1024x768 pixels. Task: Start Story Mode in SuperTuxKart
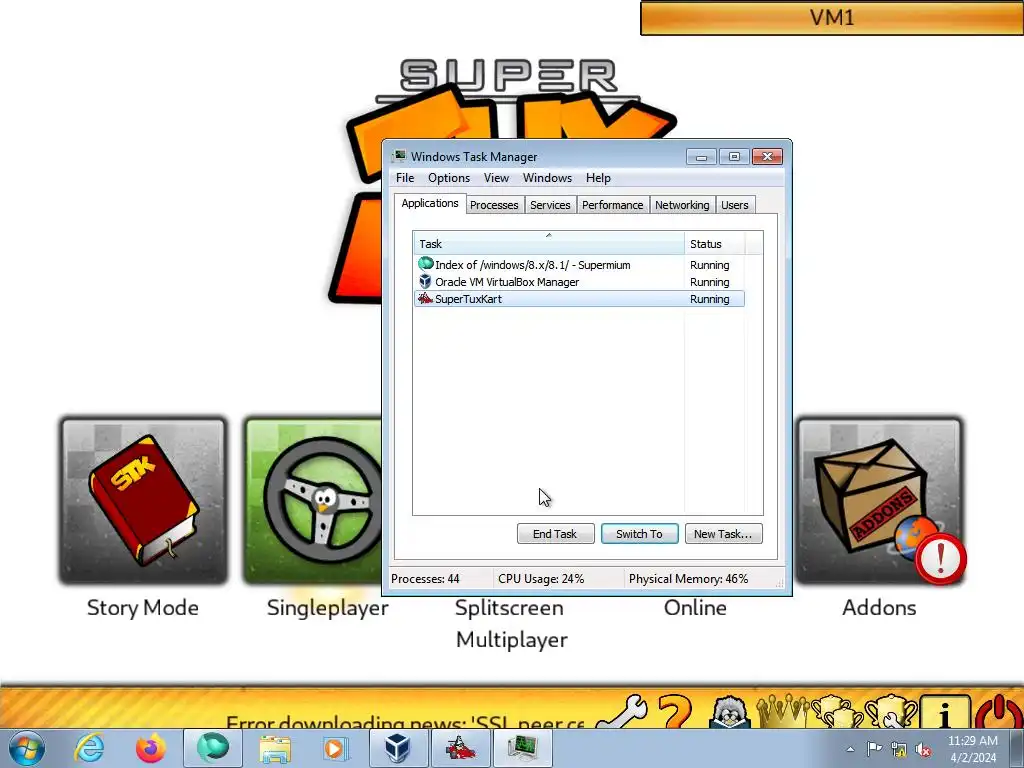click(143, 501)
